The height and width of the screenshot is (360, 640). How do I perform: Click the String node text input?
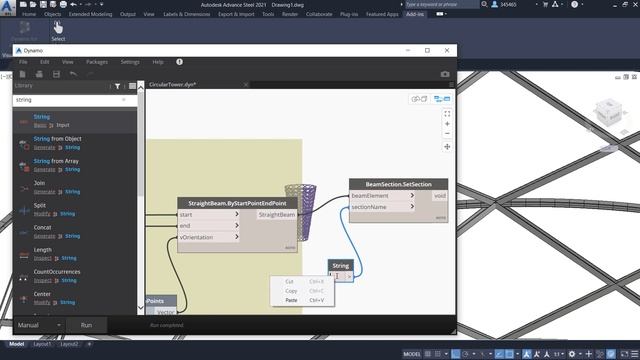pyautogui.click(x=338, y=276)
